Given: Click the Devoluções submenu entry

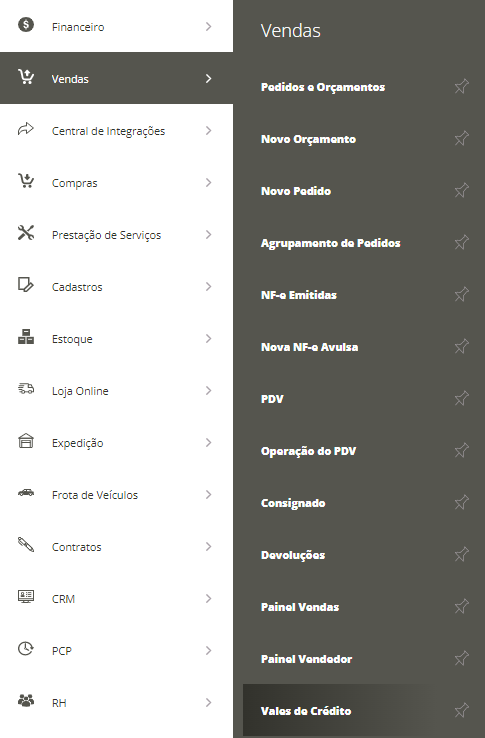Looking at the screenshot, I should tap(293, 555).
